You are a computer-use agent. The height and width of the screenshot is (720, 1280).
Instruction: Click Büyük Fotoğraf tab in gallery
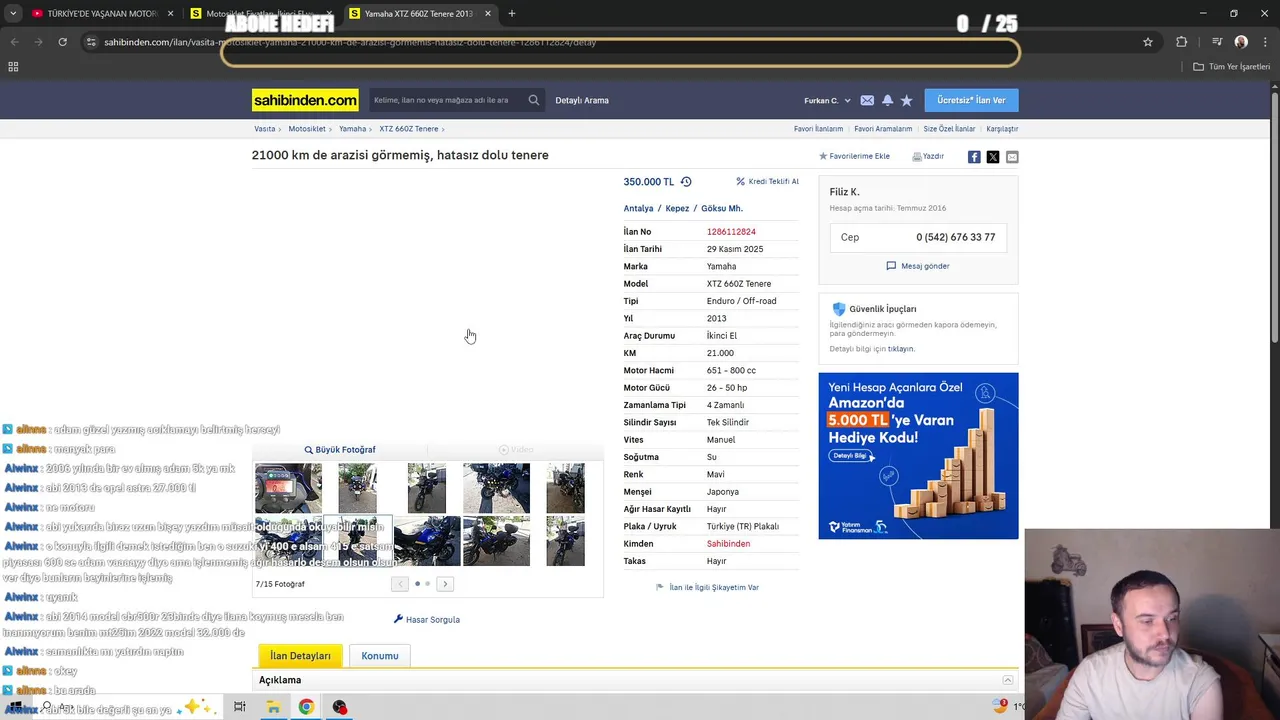point(340,450)
